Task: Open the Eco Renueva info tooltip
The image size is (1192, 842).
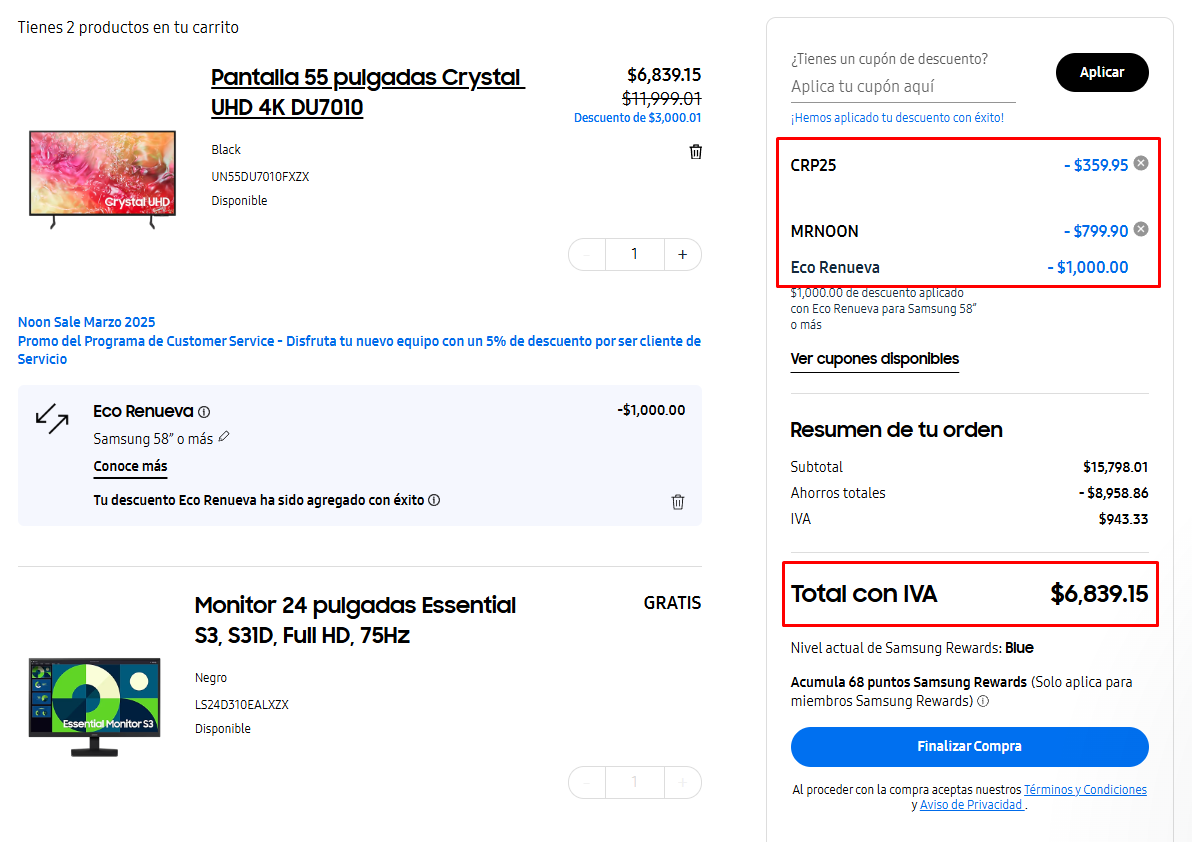Action: 205,410
